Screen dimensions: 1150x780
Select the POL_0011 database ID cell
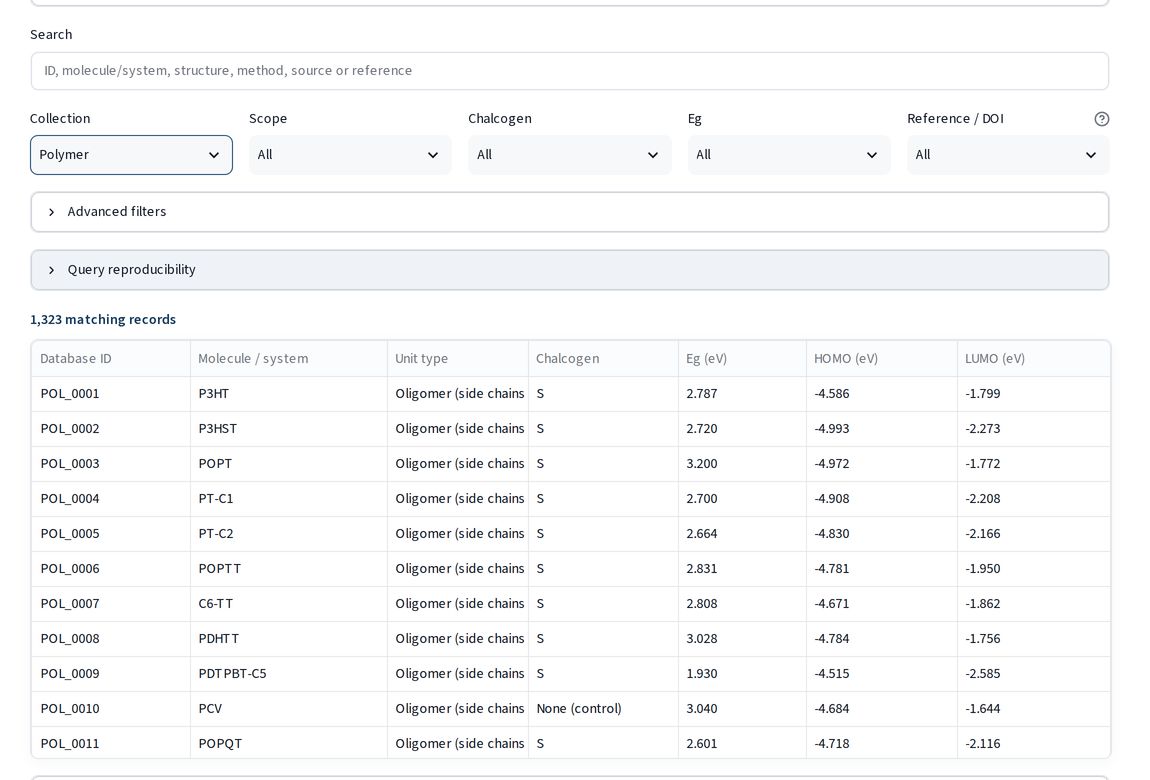[x=111, y=743]
